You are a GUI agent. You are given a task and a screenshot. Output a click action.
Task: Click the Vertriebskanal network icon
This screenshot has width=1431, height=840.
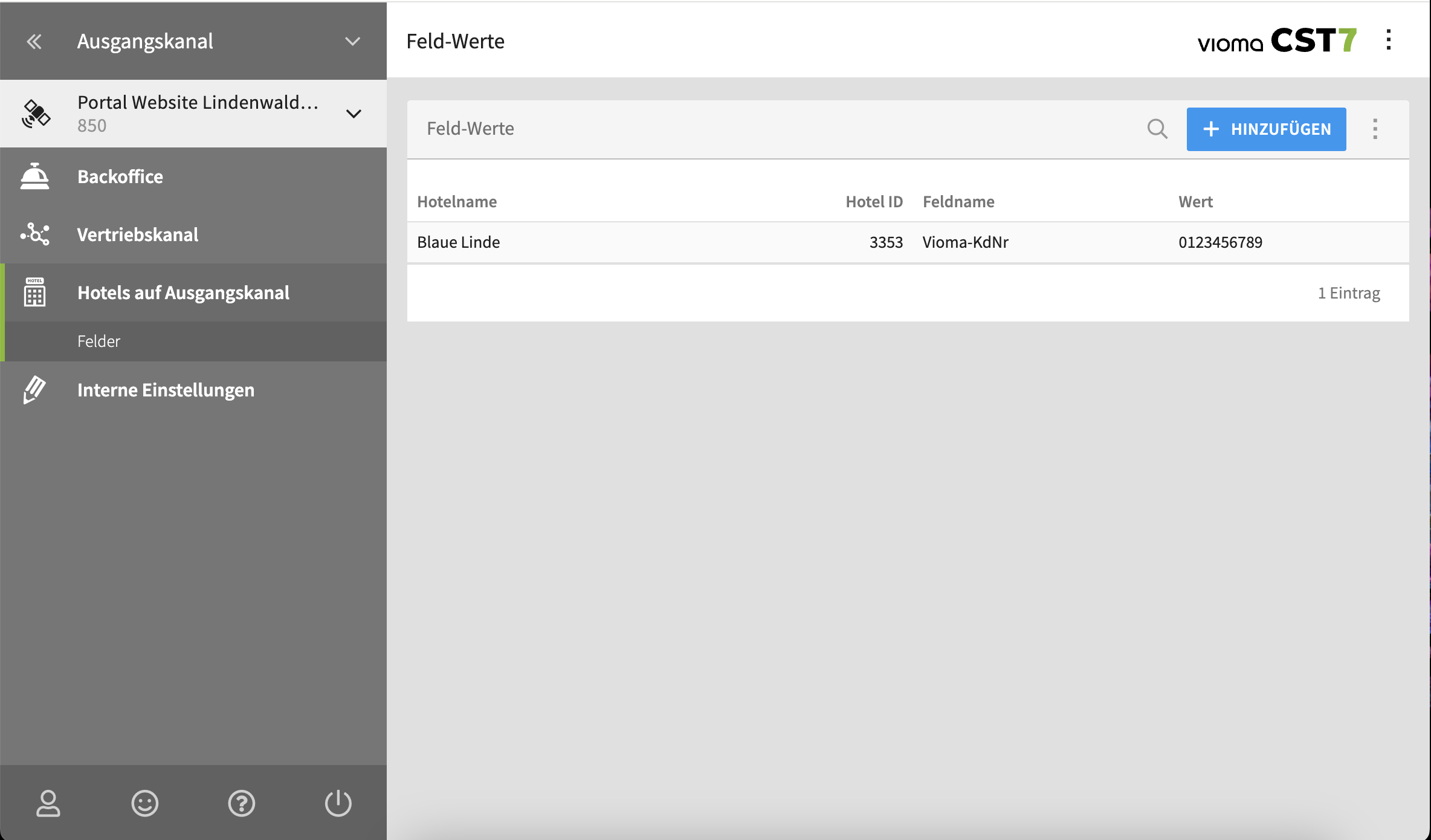click(34, 234)
